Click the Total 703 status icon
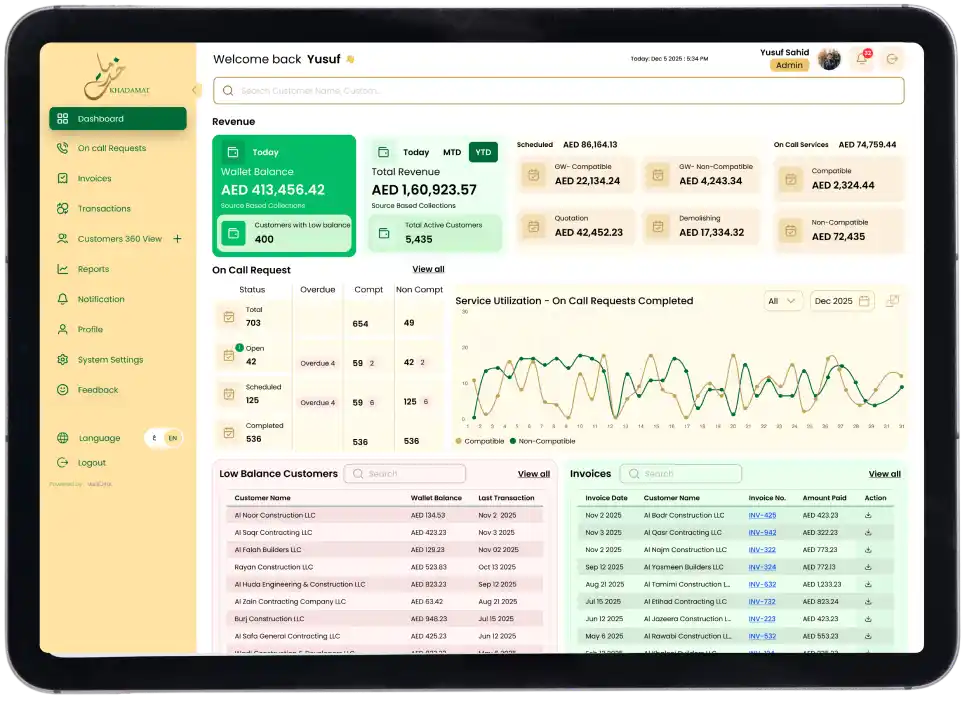967x702 pixels. (229, 317)
